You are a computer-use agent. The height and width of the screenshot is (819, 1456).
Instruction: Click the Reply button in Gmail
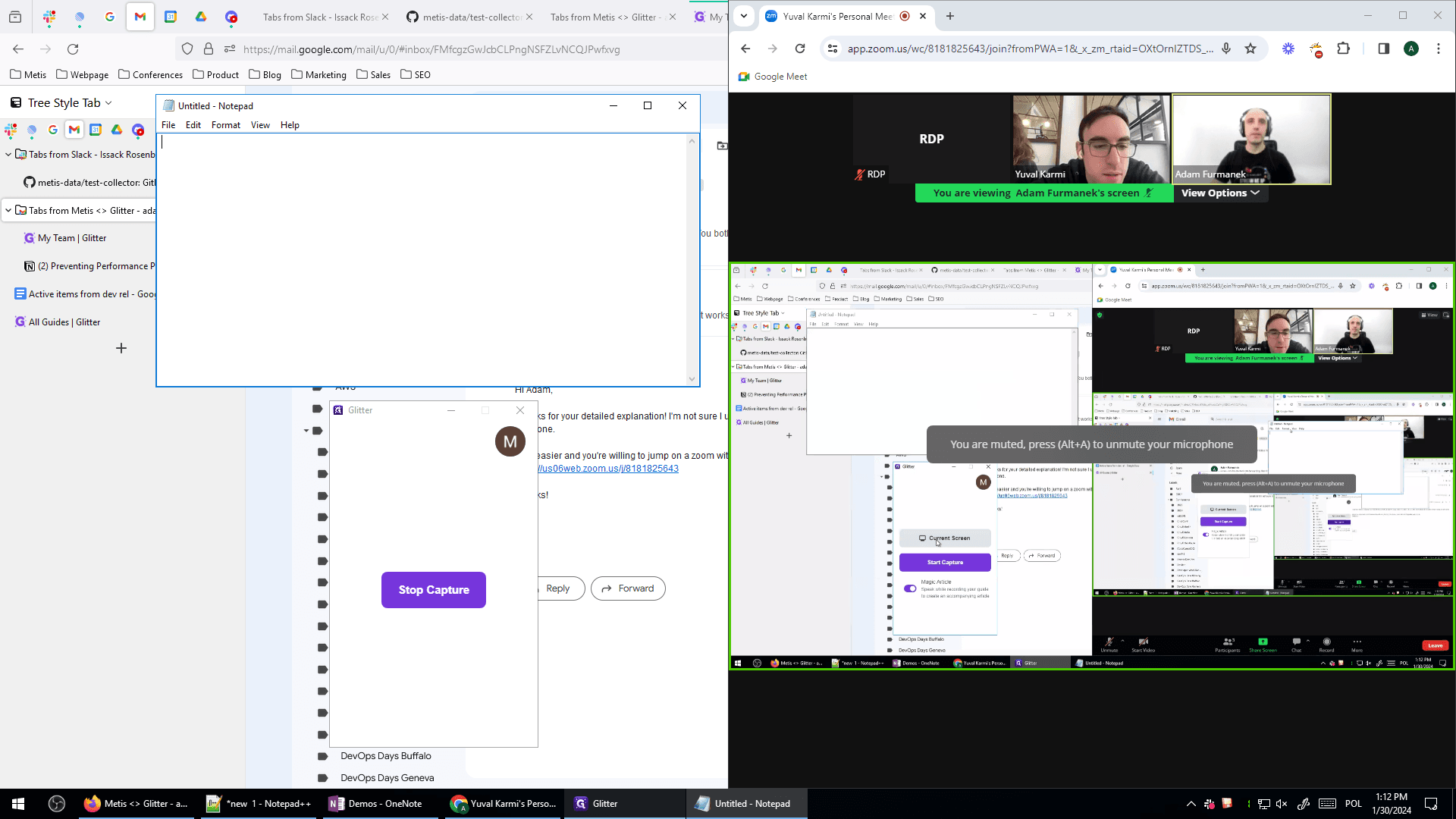coord(558,588)
